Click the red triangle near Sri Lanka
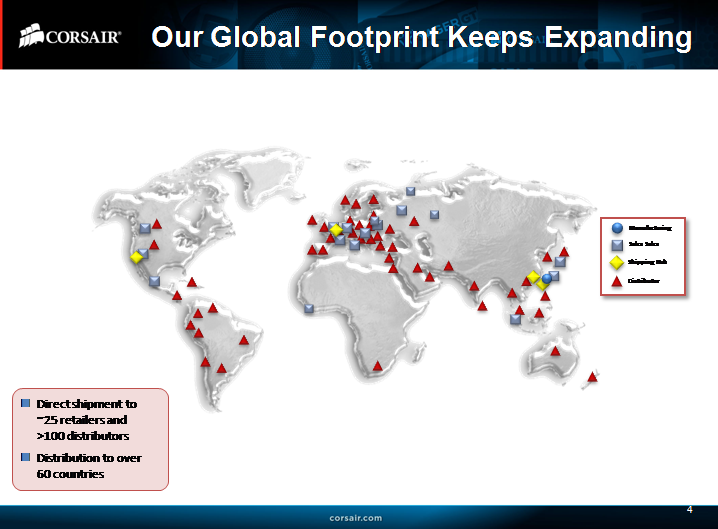The image size is (718, 529). [x=482, y=306]
